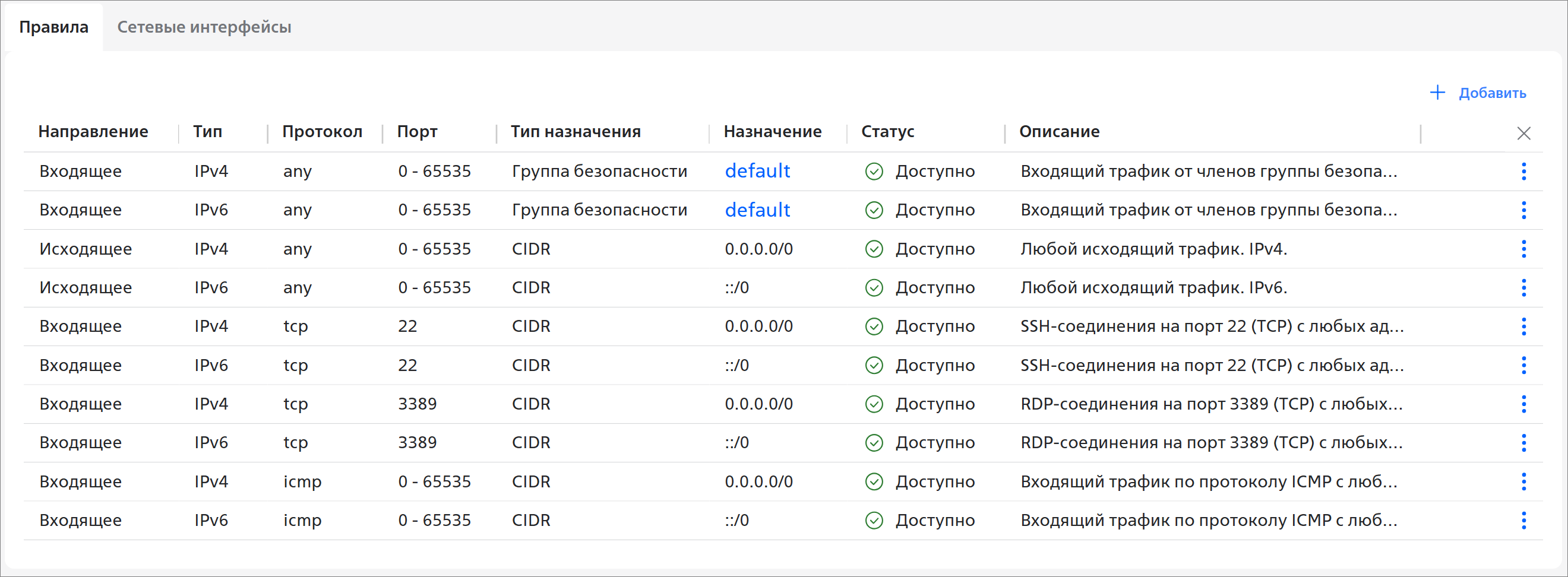
Task: Click the Статус column header
Action: click(x=887, y=131)
